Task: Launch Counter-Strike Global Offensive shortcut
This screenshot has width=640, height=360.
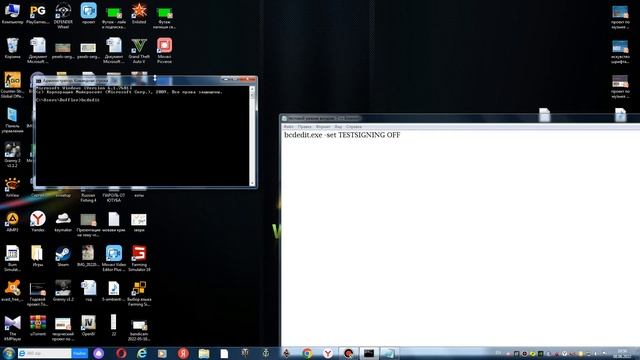Action: point(12,85)
